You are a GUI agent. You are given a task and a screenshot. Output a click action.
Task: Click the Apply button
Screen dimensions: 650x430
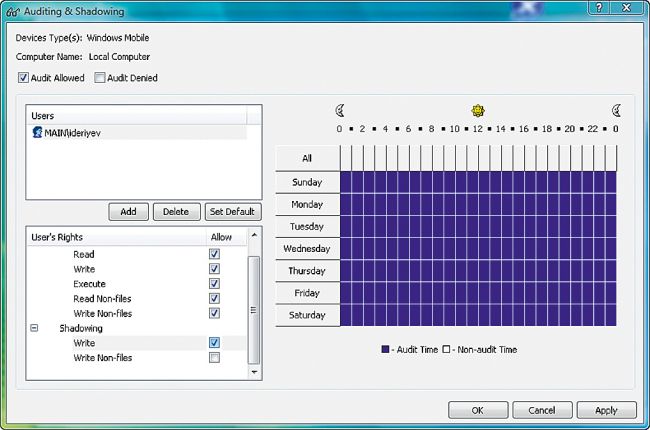click(606, 410)
